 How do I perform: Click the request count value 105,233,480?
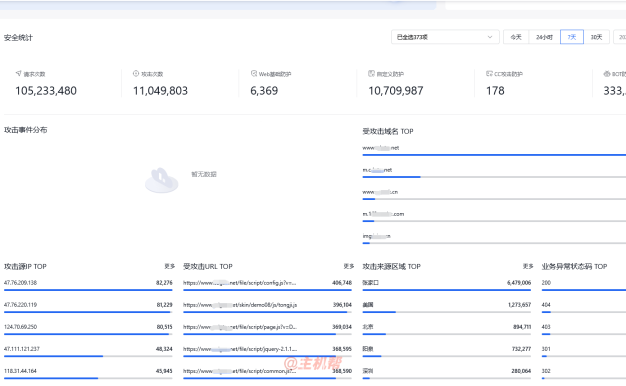pos(46,91)
